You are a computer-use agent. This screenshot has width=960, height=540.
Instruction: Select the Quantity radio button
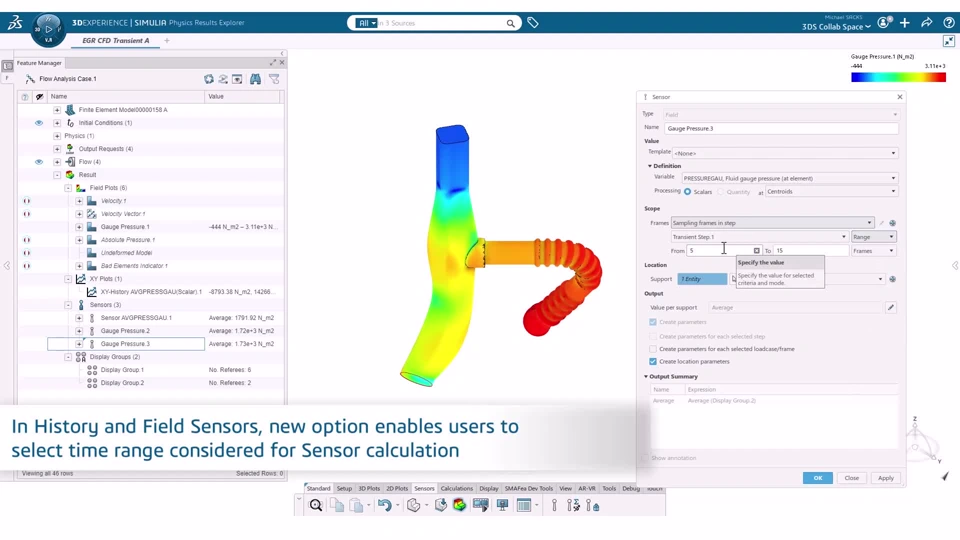721,192
